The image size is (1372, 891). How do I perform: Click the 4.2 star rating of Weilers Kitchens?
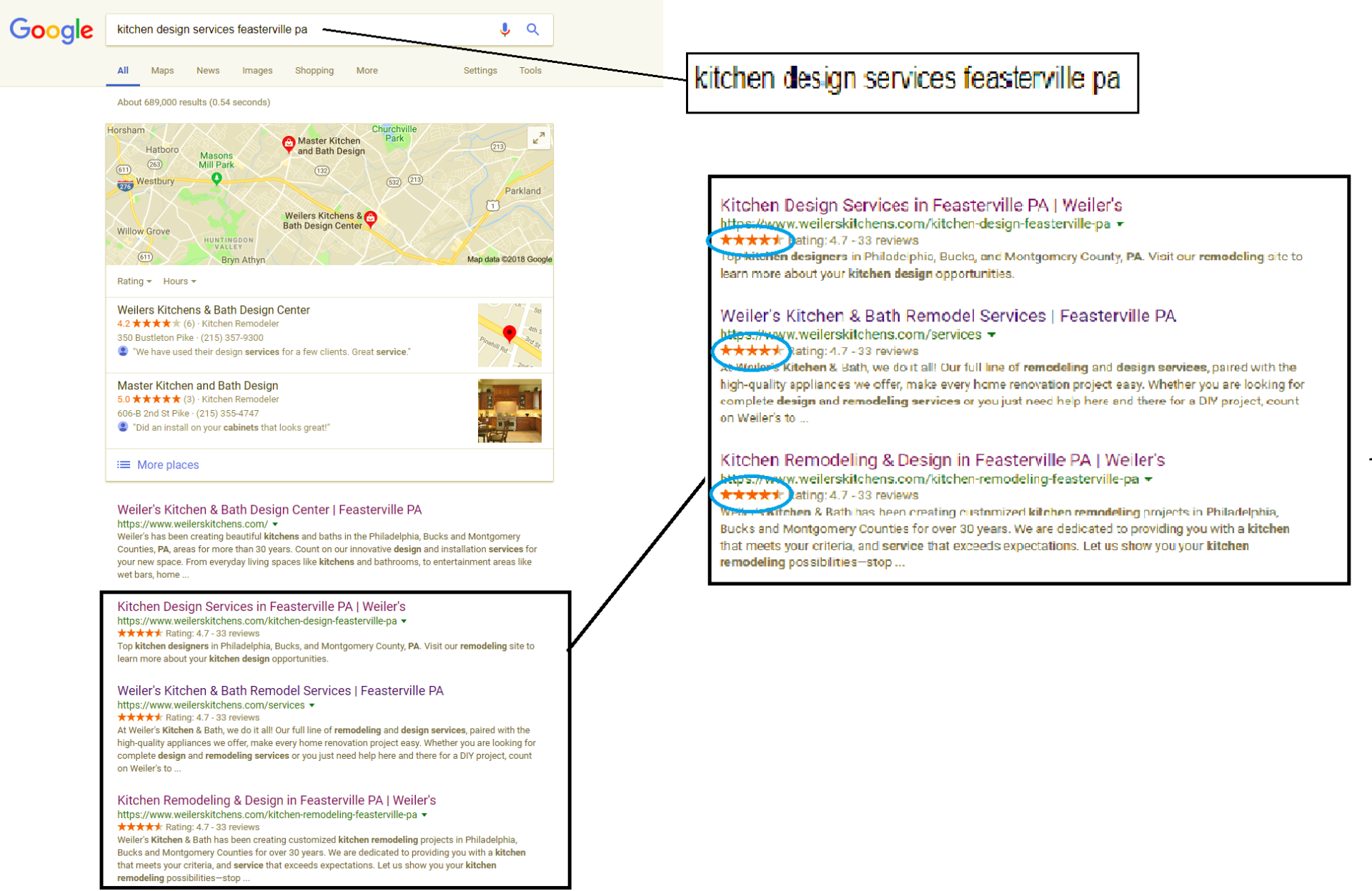pyautogui.click(x=149, y=324)
